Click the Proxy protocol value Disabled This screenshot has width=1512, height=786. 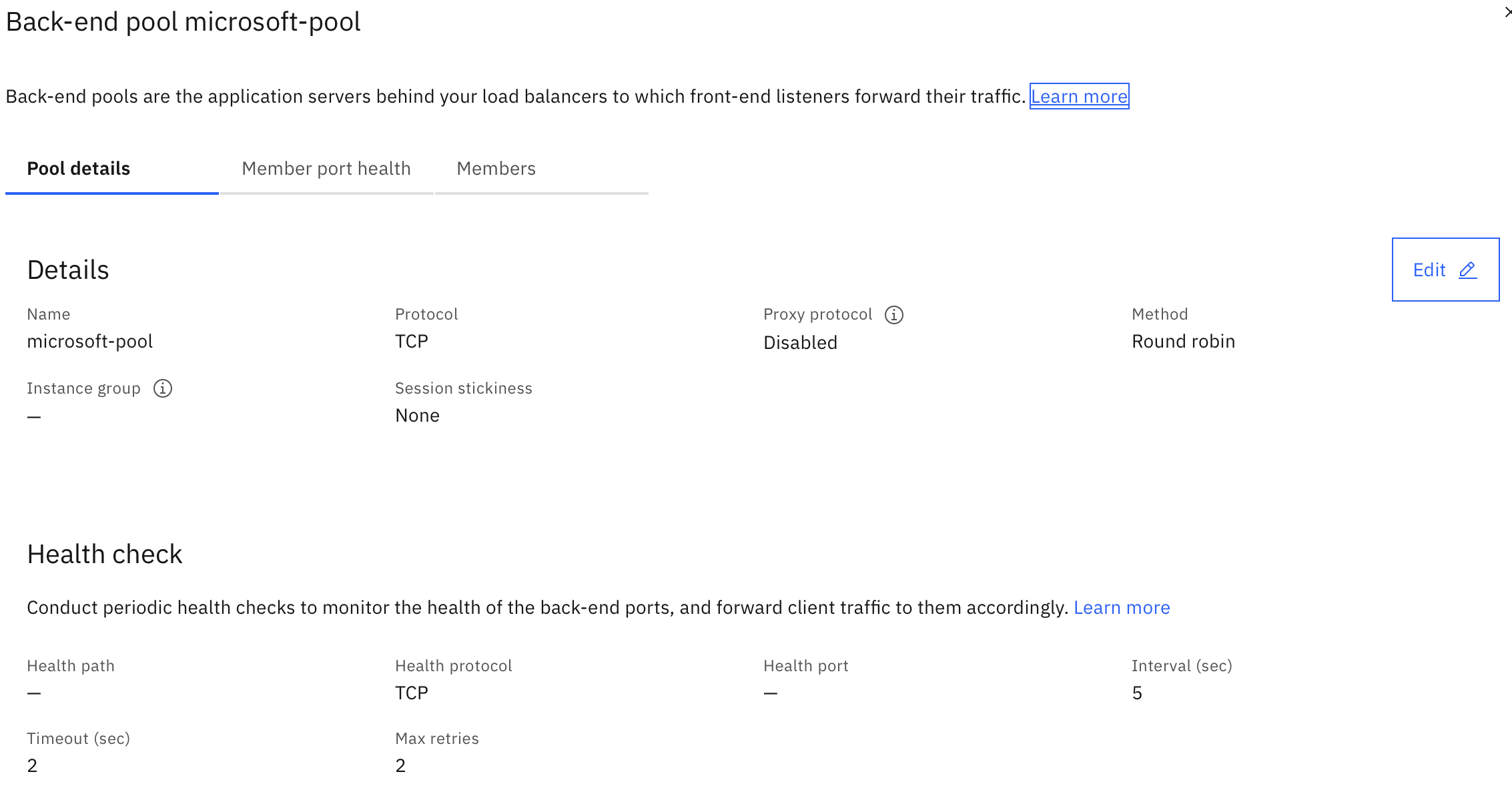[x=800, y=342]
